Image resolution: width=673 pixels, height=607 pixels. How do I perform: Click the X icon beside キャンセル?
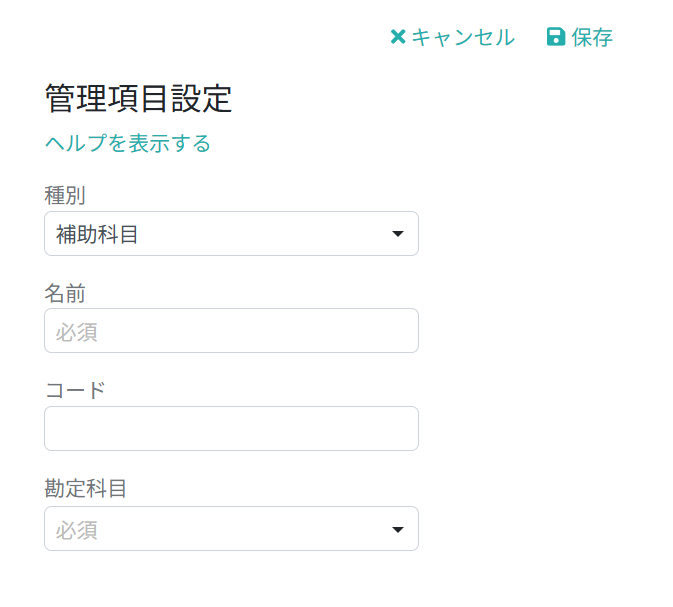pos(397,38)
